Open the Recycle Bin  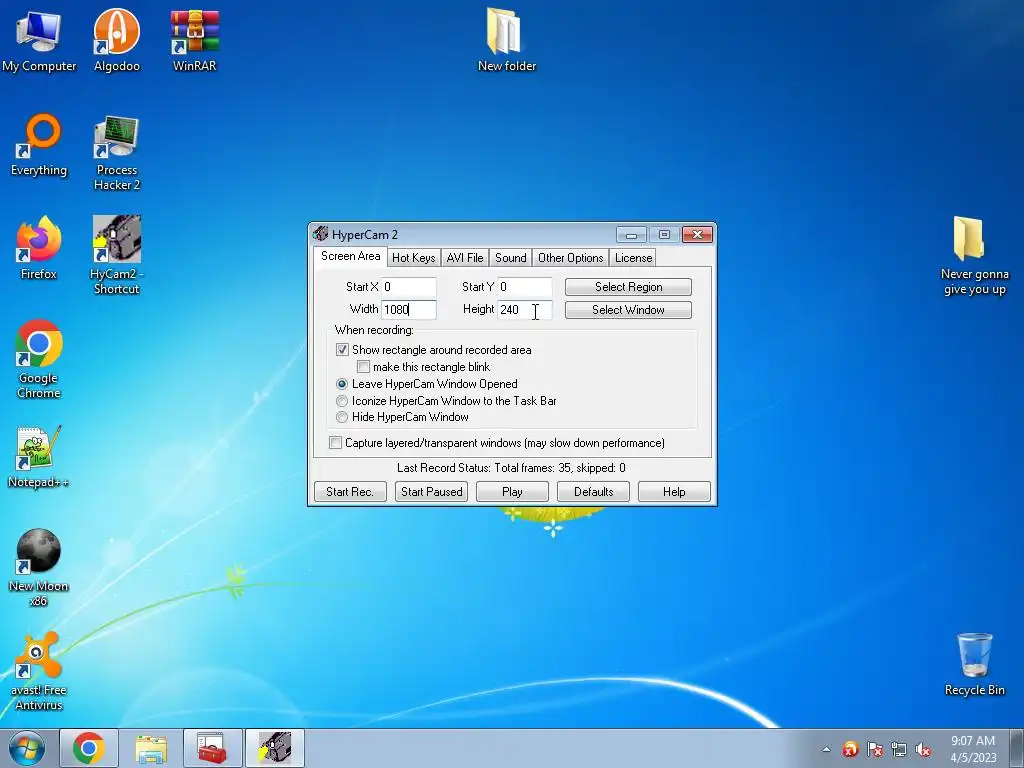click(x=974, y=664)
